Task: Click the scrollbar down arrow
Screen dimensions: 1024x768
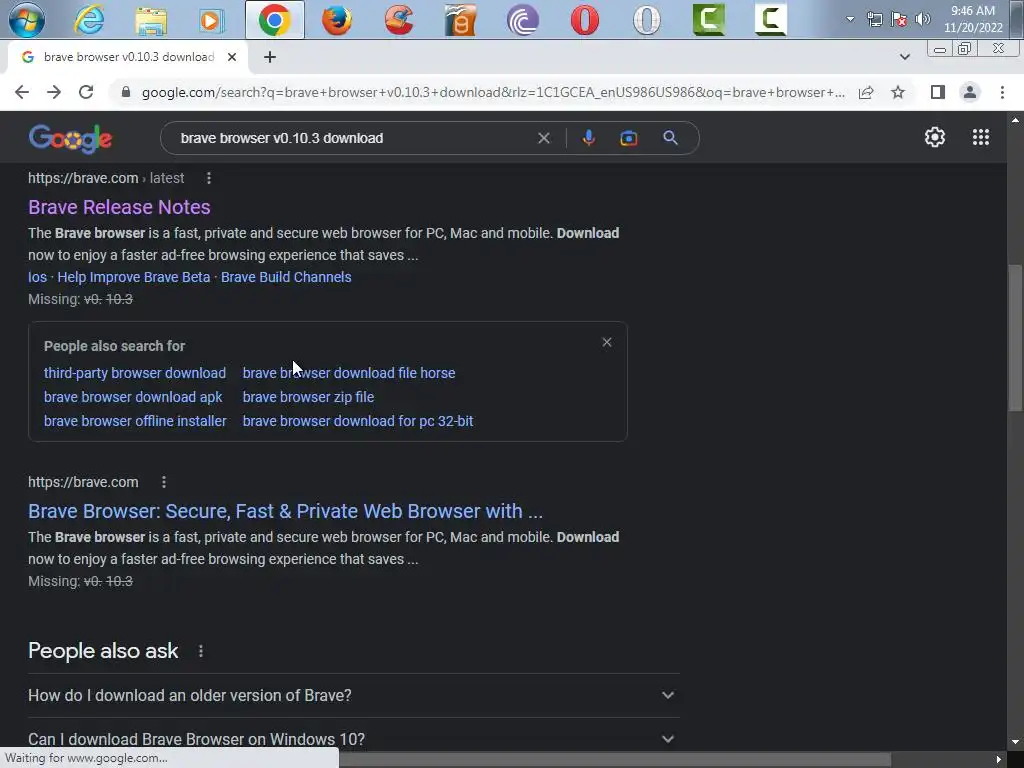Action: click(x=1015, y=743)
